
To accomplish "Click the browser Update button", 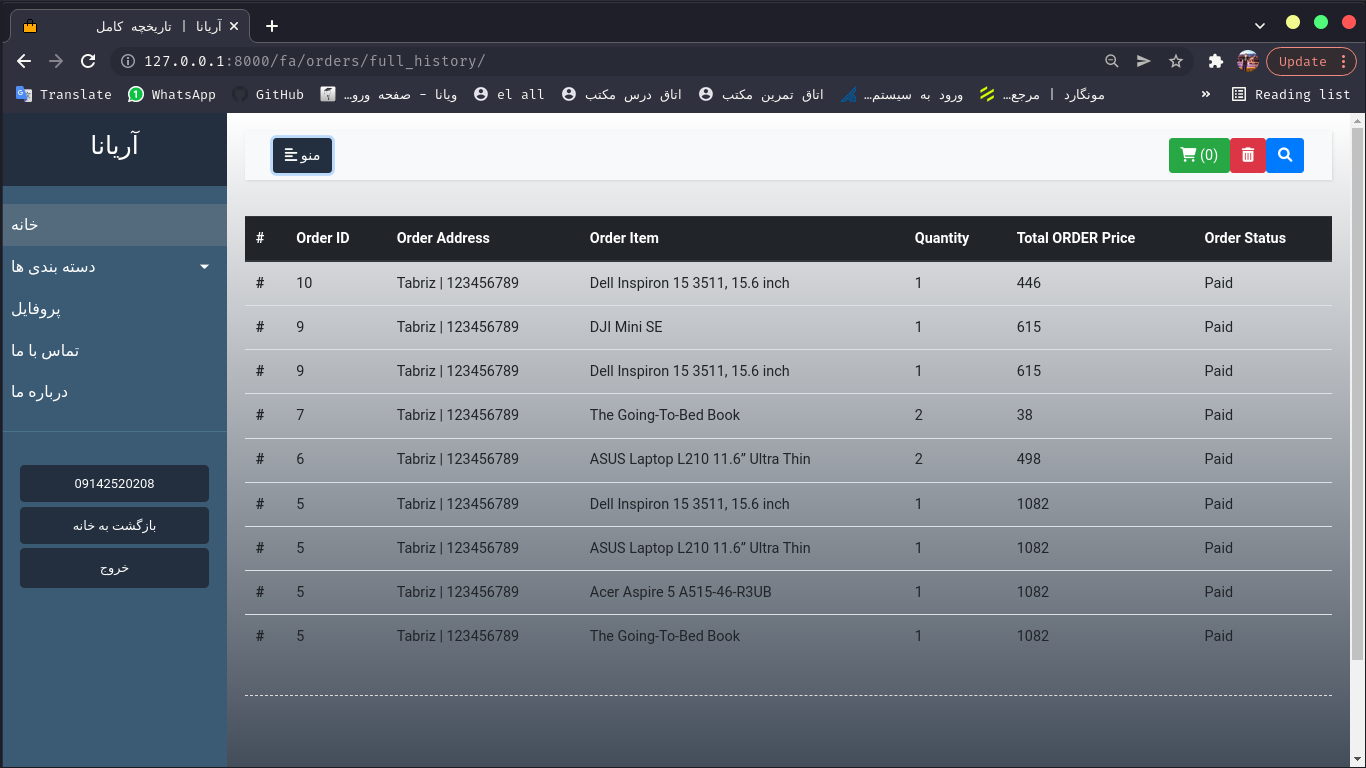I will tap(1311, 61).
